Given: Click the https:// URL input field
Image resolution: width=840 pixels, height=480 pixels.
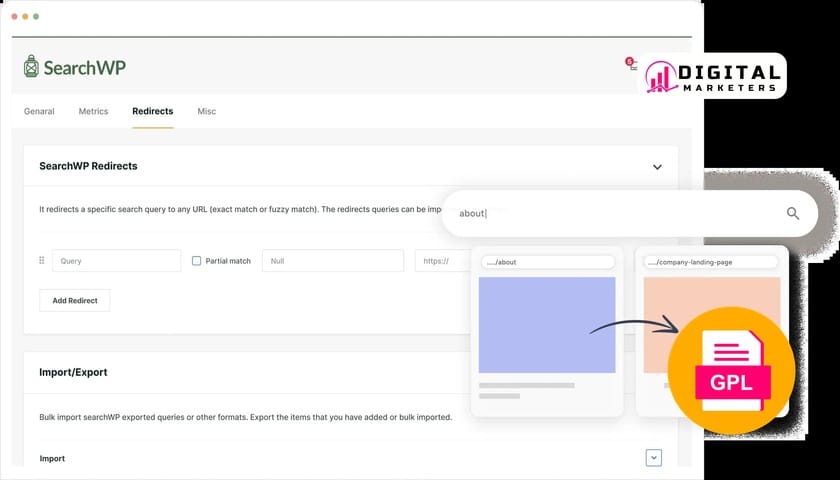Looking at the screenshot, I should [x=440, y=261].
